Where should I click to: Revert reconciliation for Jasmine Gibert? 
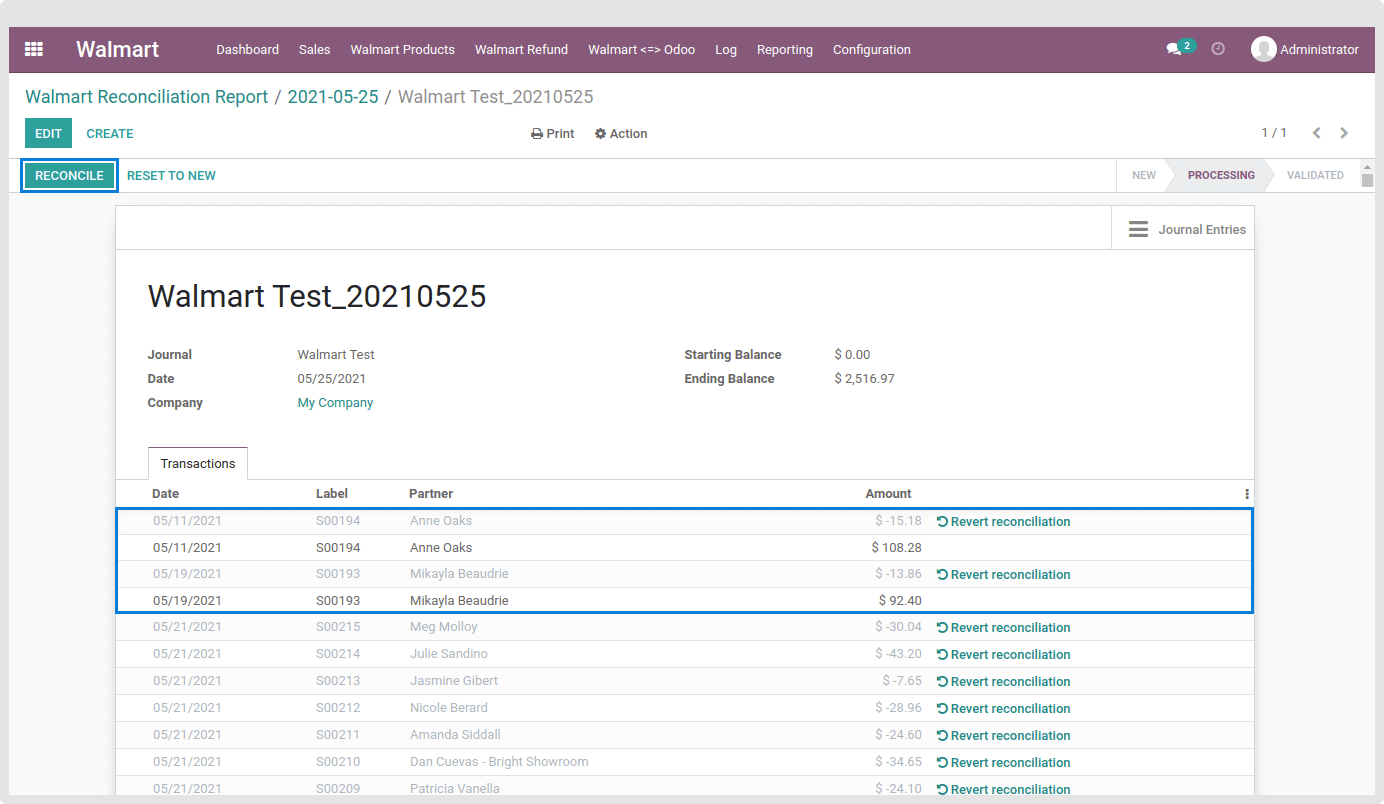pos(1003,681)
